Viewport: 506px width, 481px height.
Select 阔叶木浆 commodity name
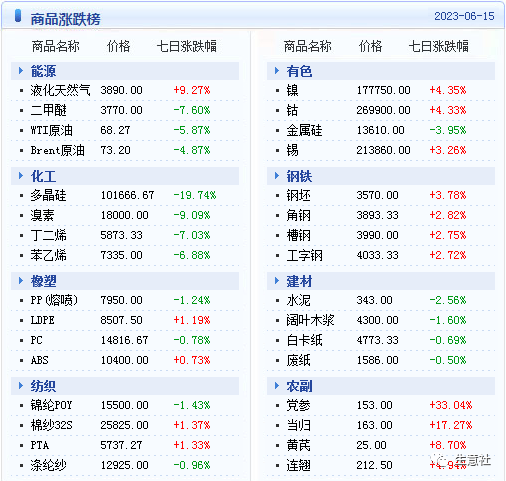[310, 320]
